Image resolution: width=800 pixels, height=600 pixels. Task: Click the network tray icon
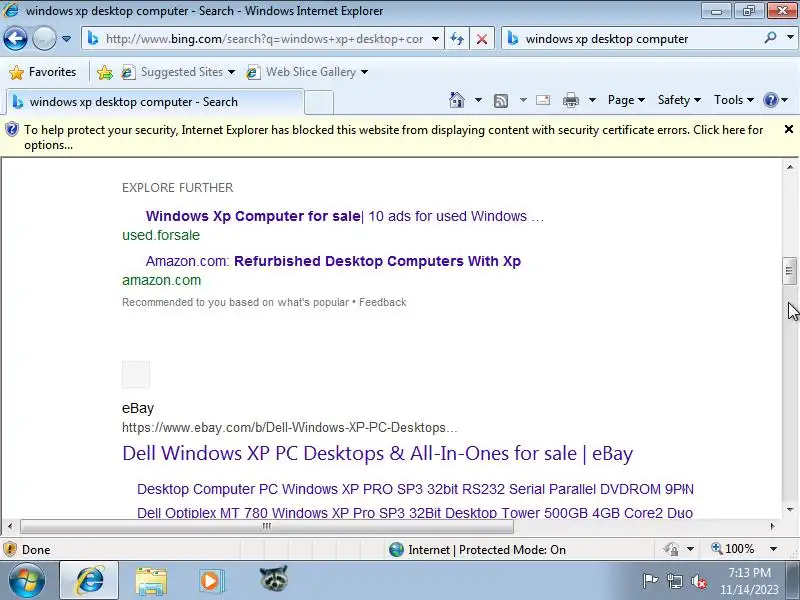[674, 581]
